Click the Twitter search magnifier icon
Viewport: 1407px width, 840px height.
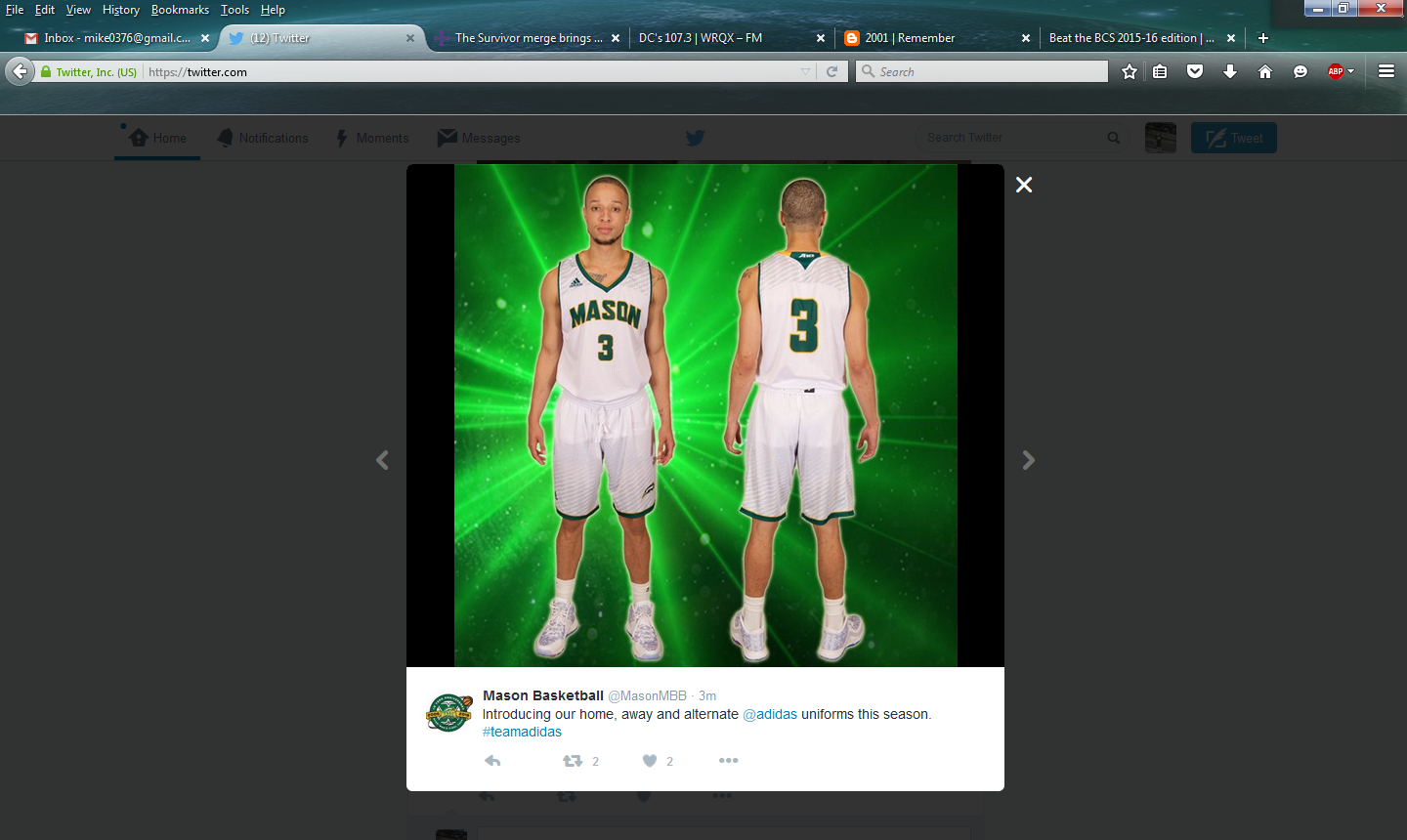point(1113,138)
